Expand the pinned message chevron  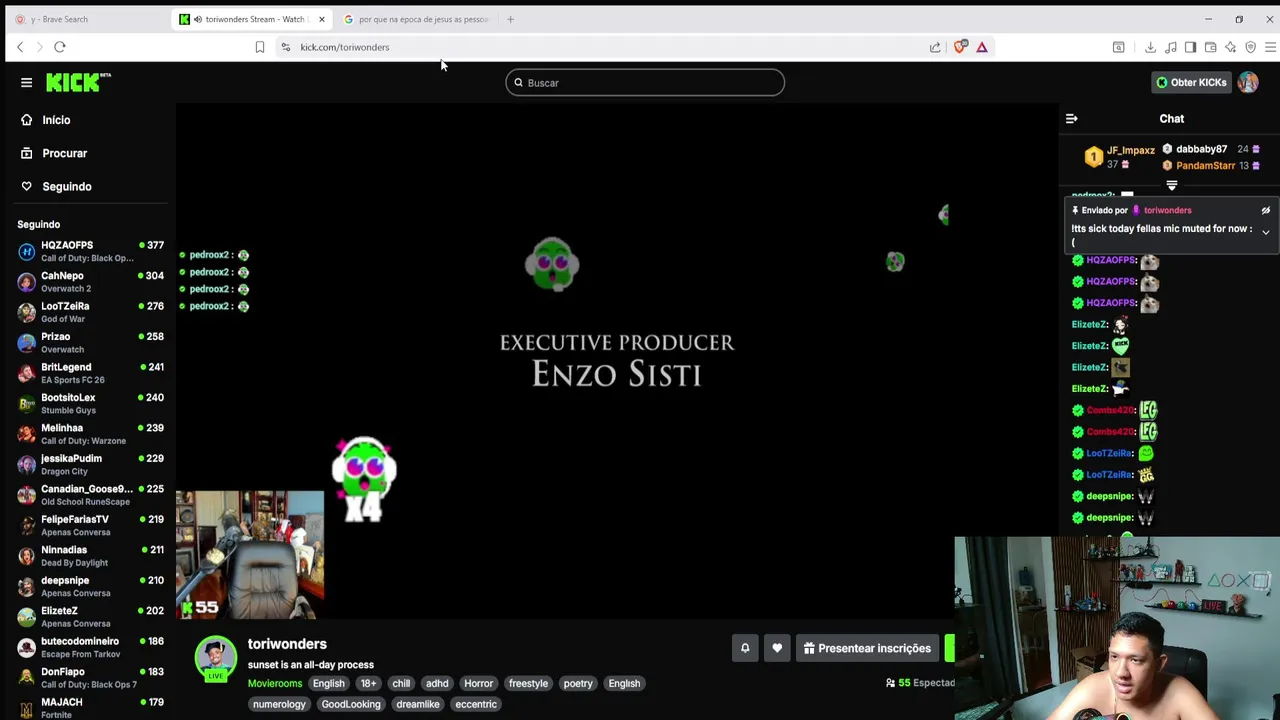[x=1265, y=232]
